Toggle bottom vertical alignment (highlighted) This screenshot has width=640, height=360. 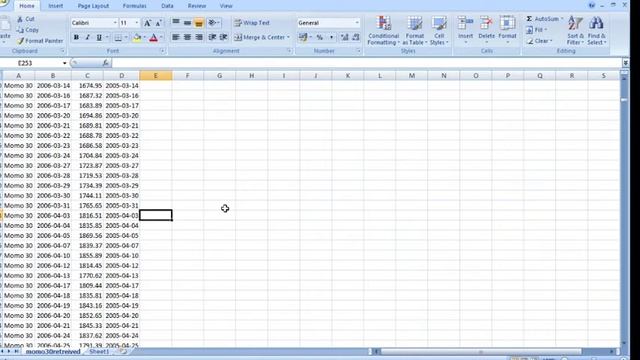[x=199, y=23]
